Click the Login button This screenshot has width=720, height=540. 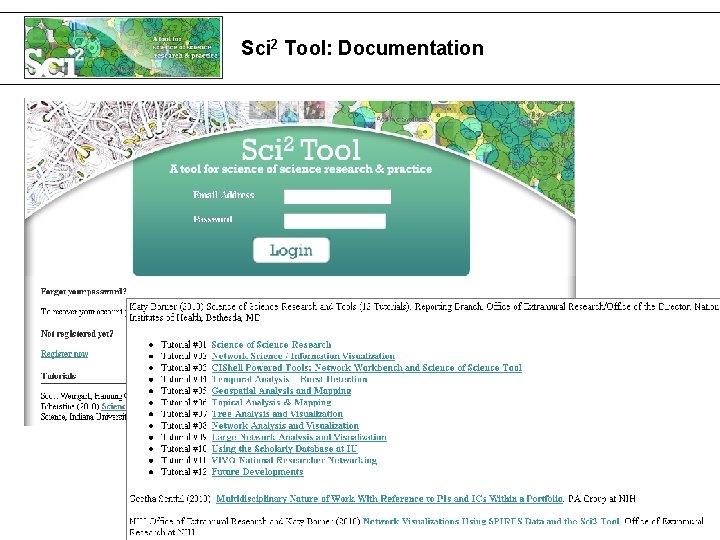pos(291,250)
